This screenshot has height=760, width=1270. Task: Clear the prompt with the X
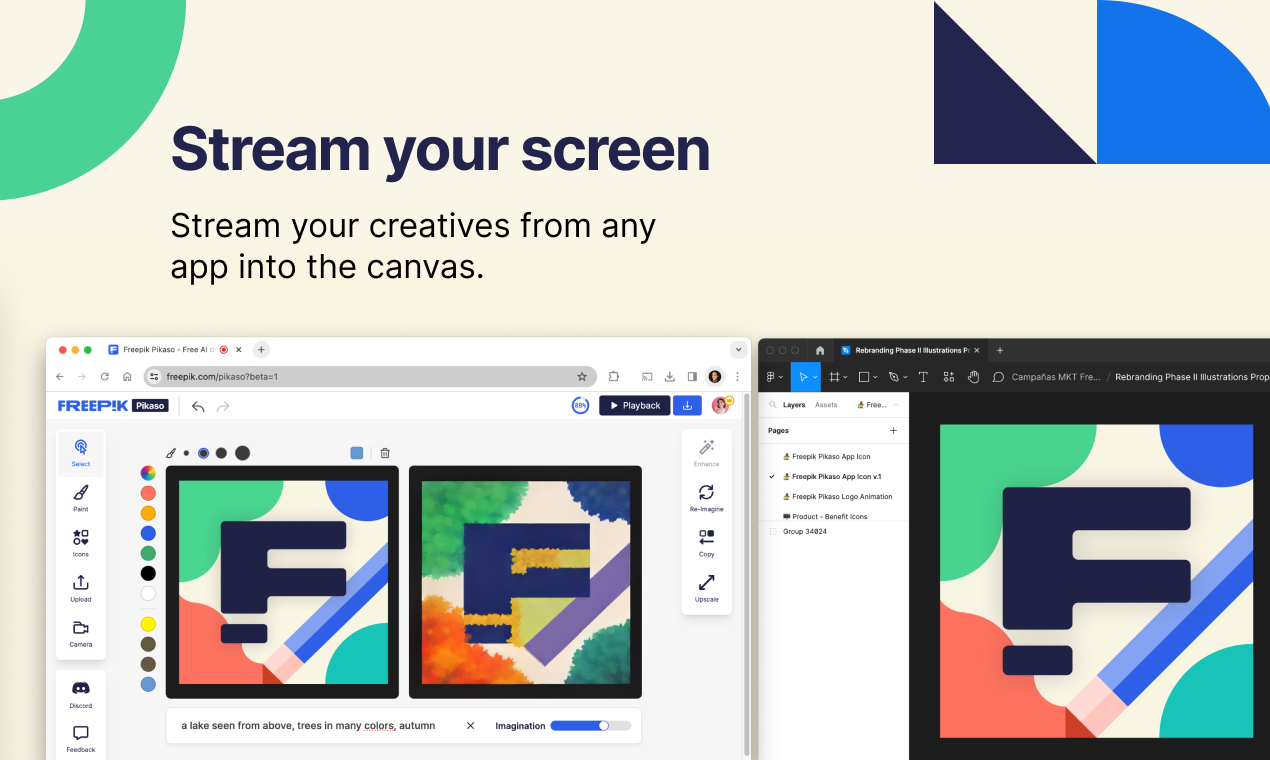(x=471, y=726)
